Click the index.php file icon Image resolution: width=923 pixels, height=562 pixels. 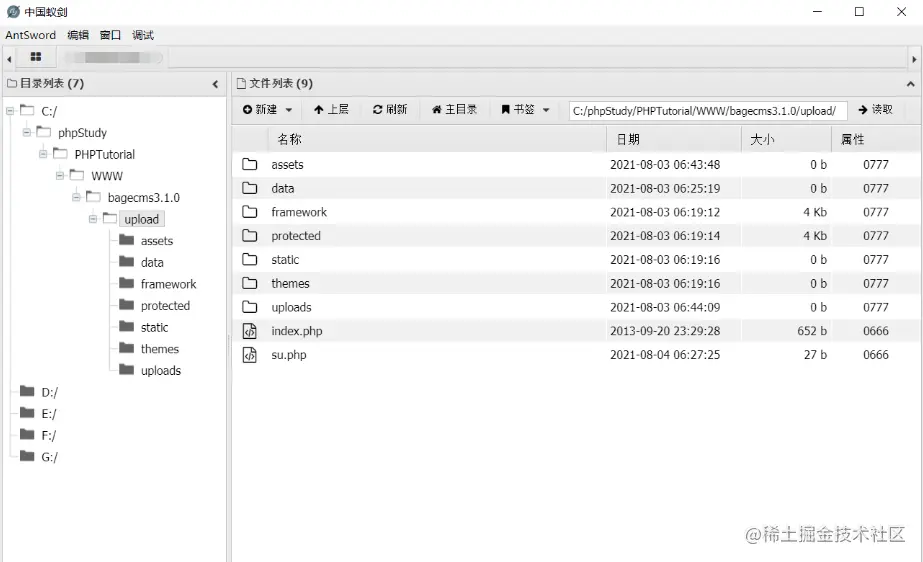click(x=250, y=331)
